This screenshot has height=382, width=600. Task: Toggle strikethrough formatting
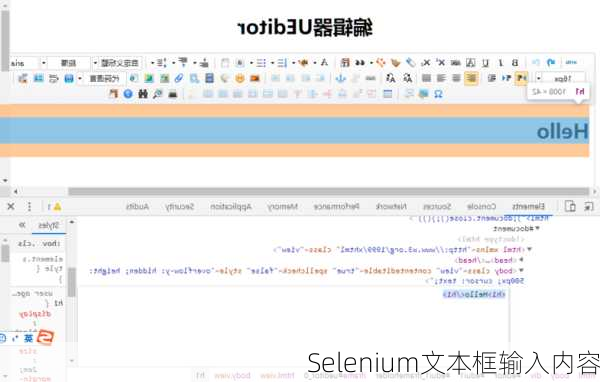tap(455, 62)
